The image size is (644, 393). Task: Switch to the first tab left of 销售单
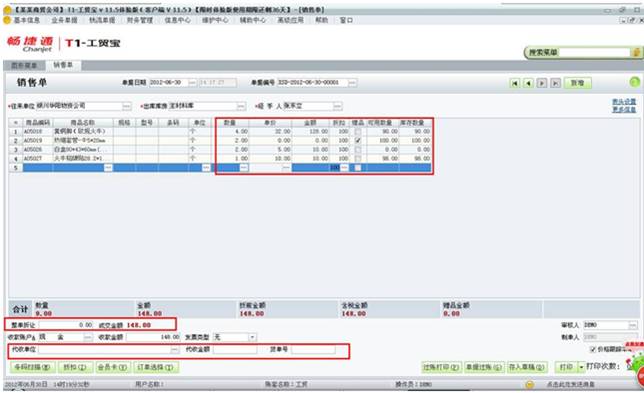[24, 66]
